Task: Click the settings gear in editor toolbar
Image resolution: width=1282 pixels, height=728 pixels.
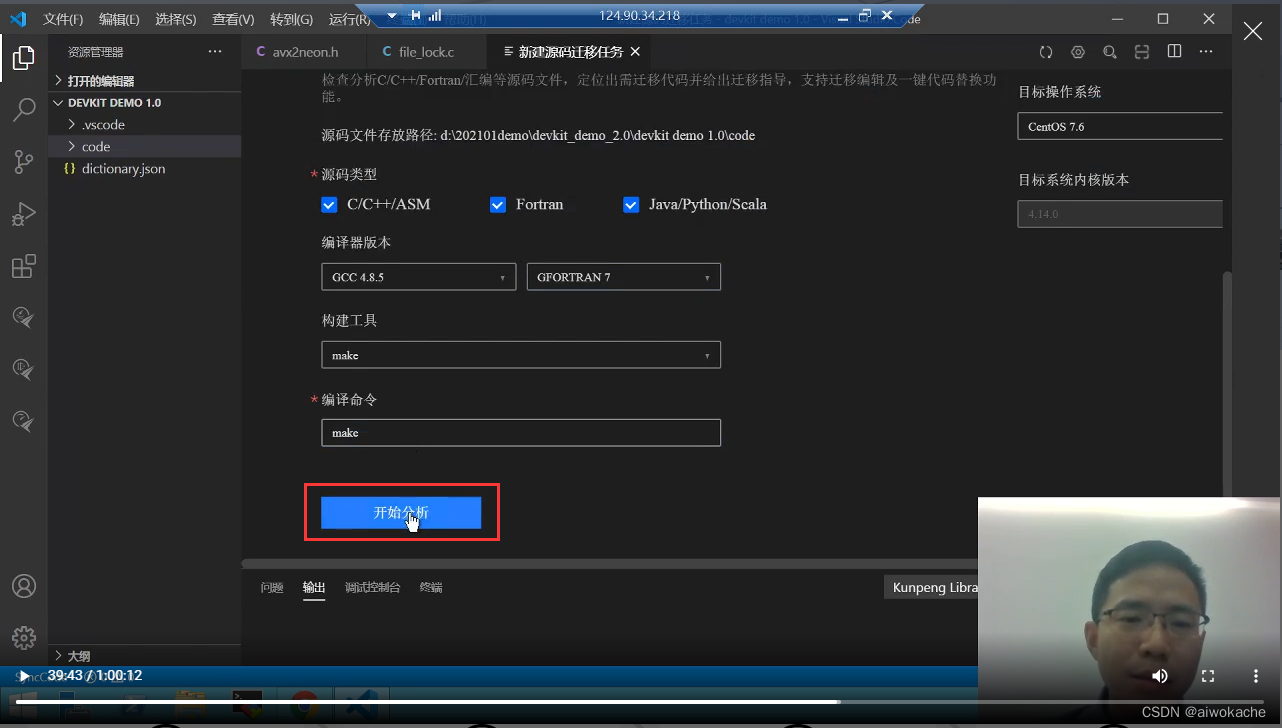Action: click(1078, 52)
